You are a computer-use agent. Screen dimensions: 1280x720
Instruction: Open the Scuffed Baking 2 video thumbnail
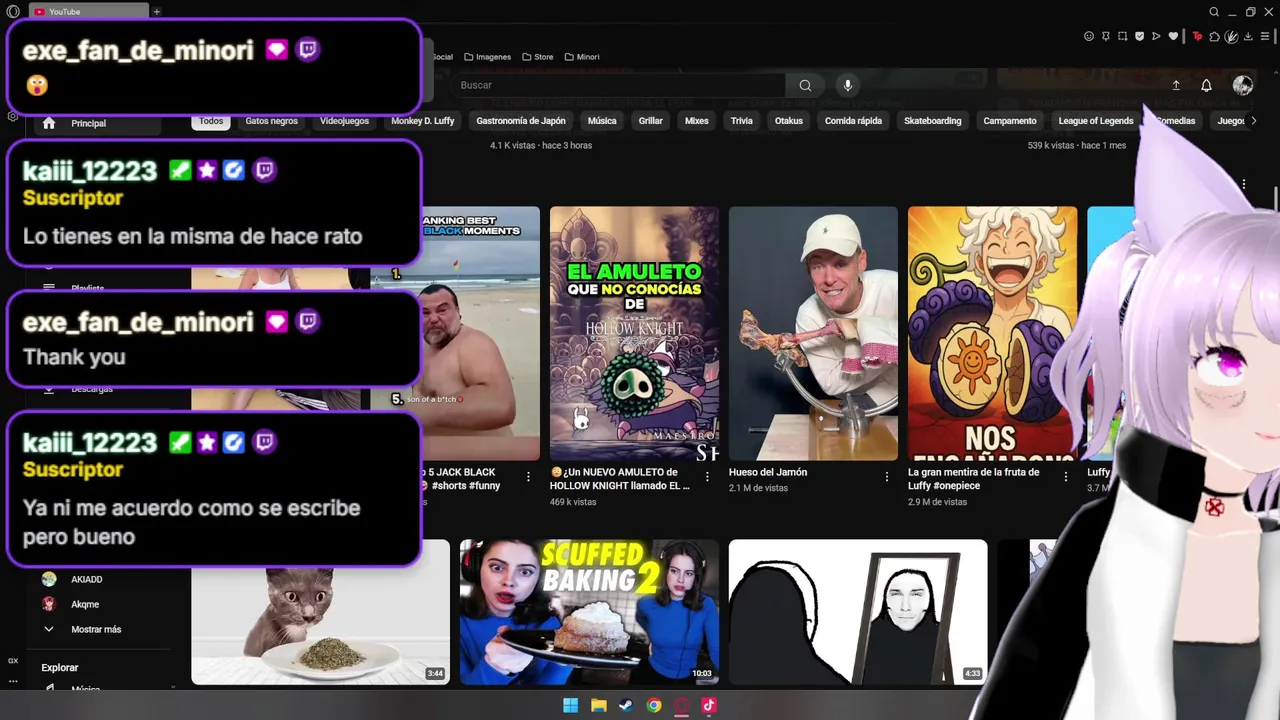point(589,612)
